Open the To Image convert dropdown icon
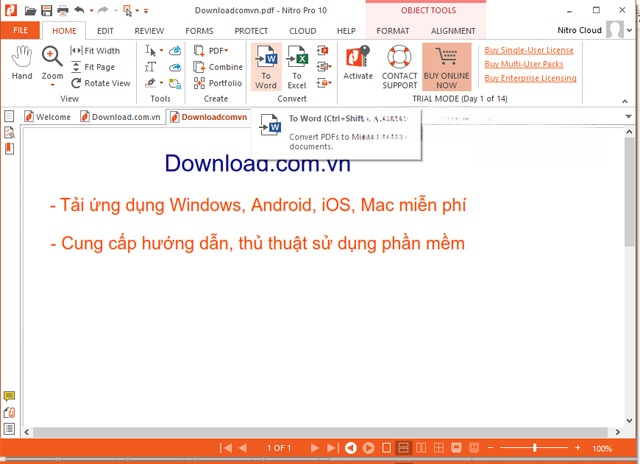Viewport: 640px width, 464px height. pyautogui.click(x=324, y=67)
